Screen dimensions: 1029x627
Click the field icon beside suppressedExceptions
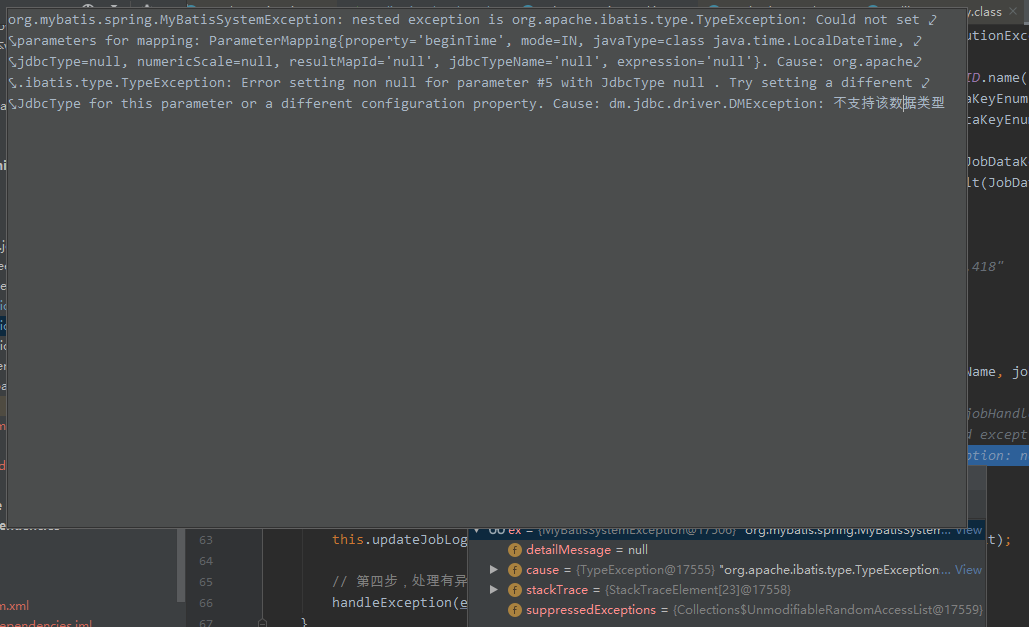[515, 610]
